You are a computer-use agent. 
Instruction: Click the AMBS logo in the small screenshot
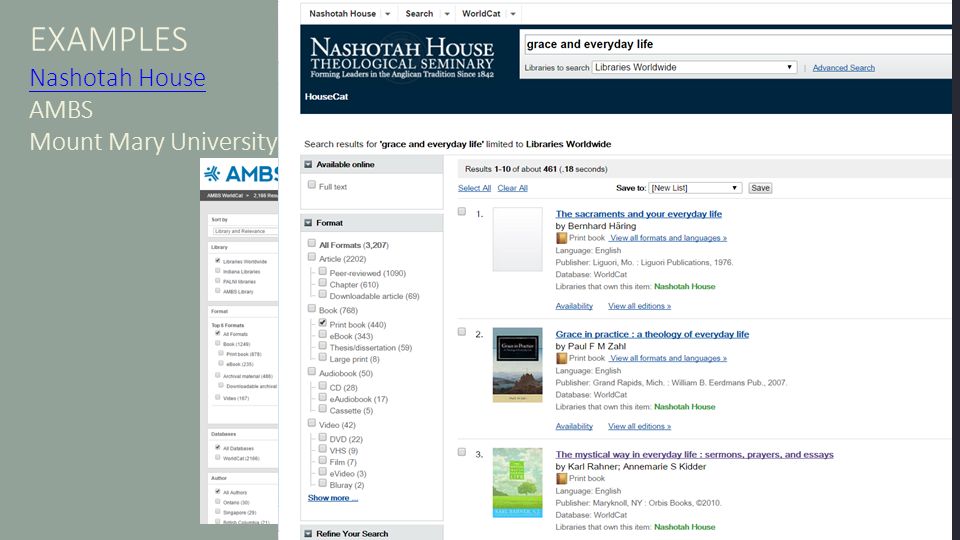click(x=241, y=174)
